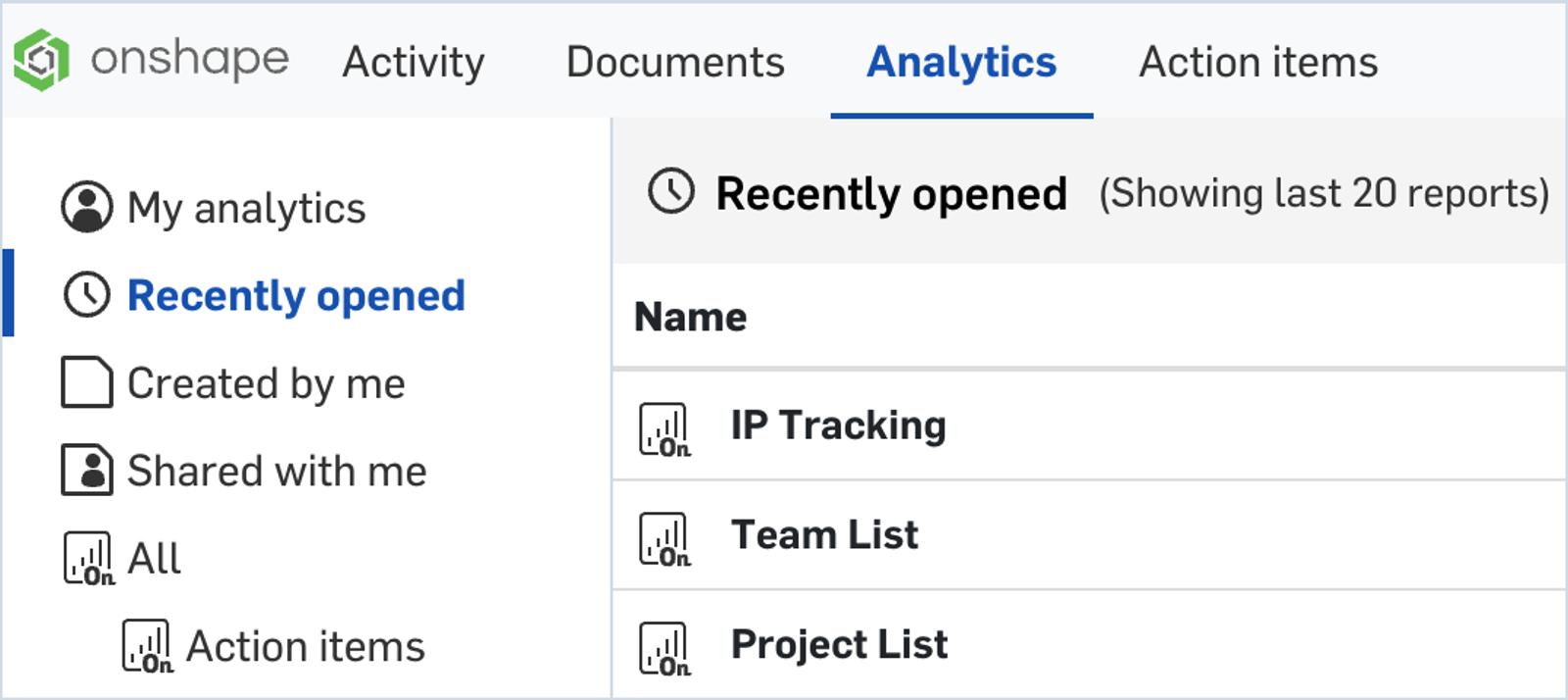Click the person icon beside My analytics
1568x700 pixels.
pos(86,207)
